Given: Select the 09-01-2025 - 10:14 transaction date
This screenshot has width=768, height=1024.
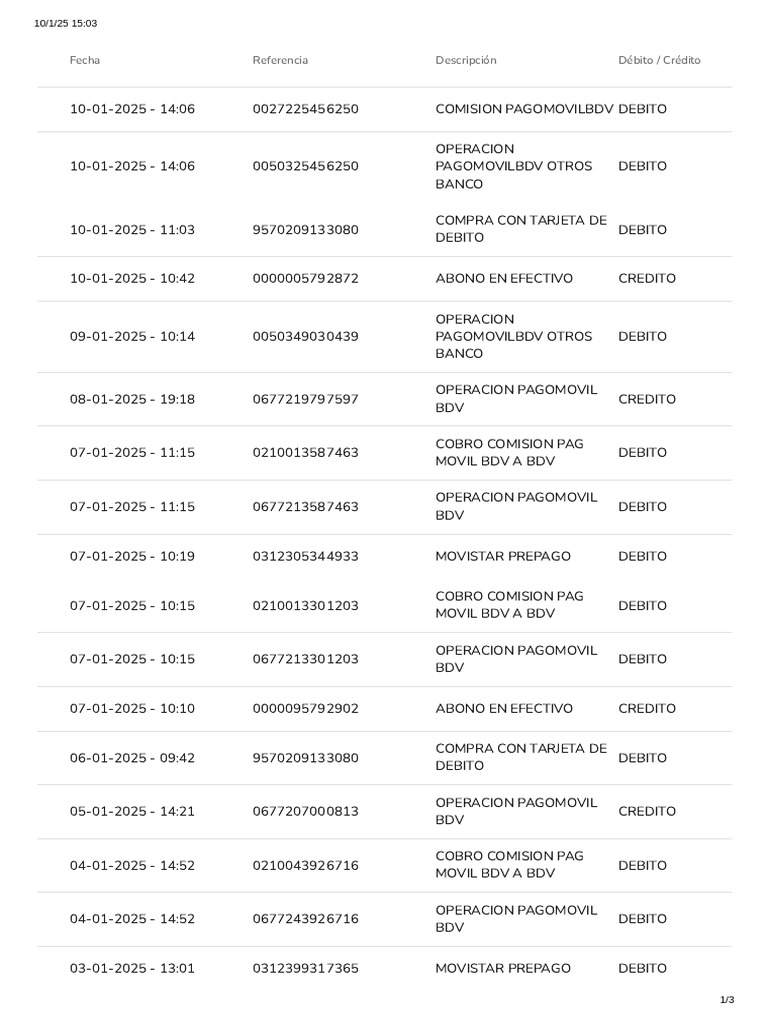Looking at the screenshot, I should coord(132,337).
